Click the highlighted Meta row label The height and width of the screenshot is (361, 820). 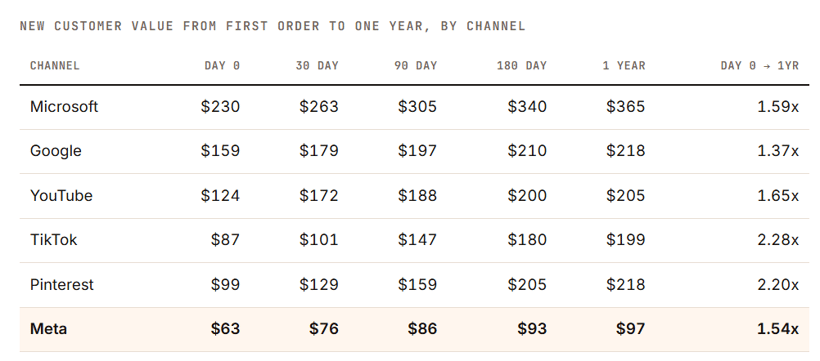click(x=48, y=329)
